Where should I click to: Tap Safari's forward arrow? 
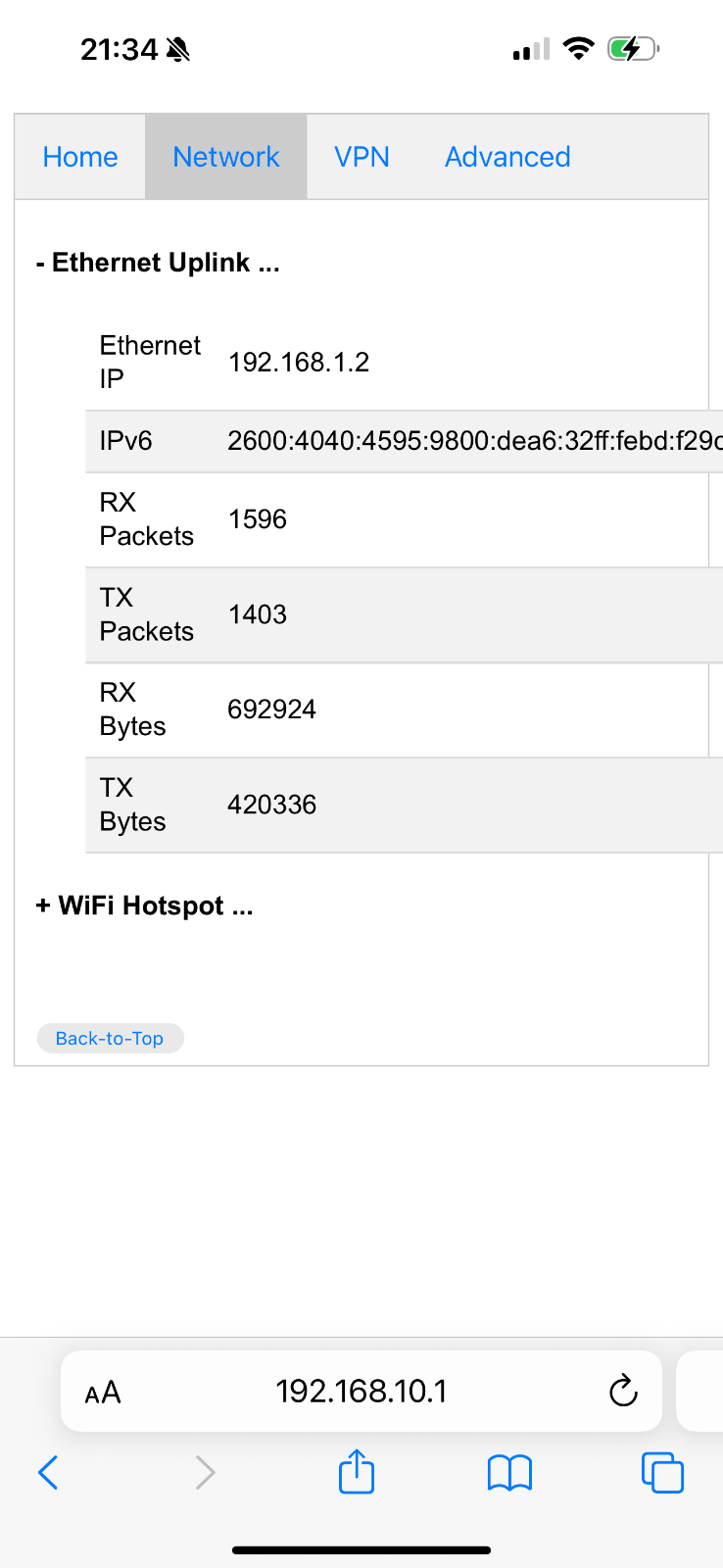click(x=205, y=1472)
